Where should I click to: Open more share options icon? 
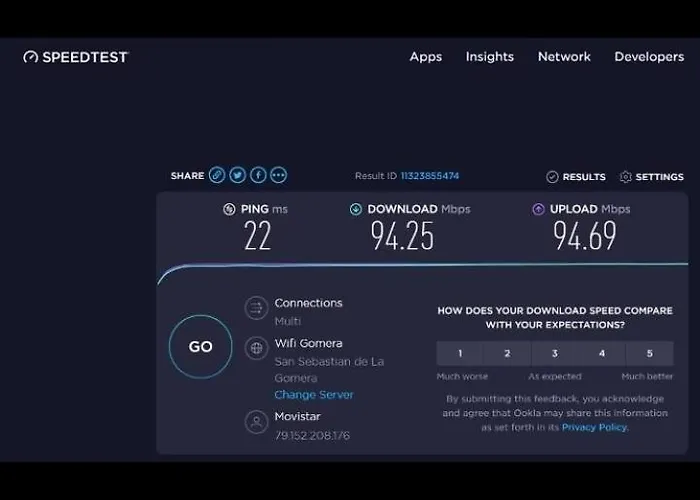[x=278, y=175]
